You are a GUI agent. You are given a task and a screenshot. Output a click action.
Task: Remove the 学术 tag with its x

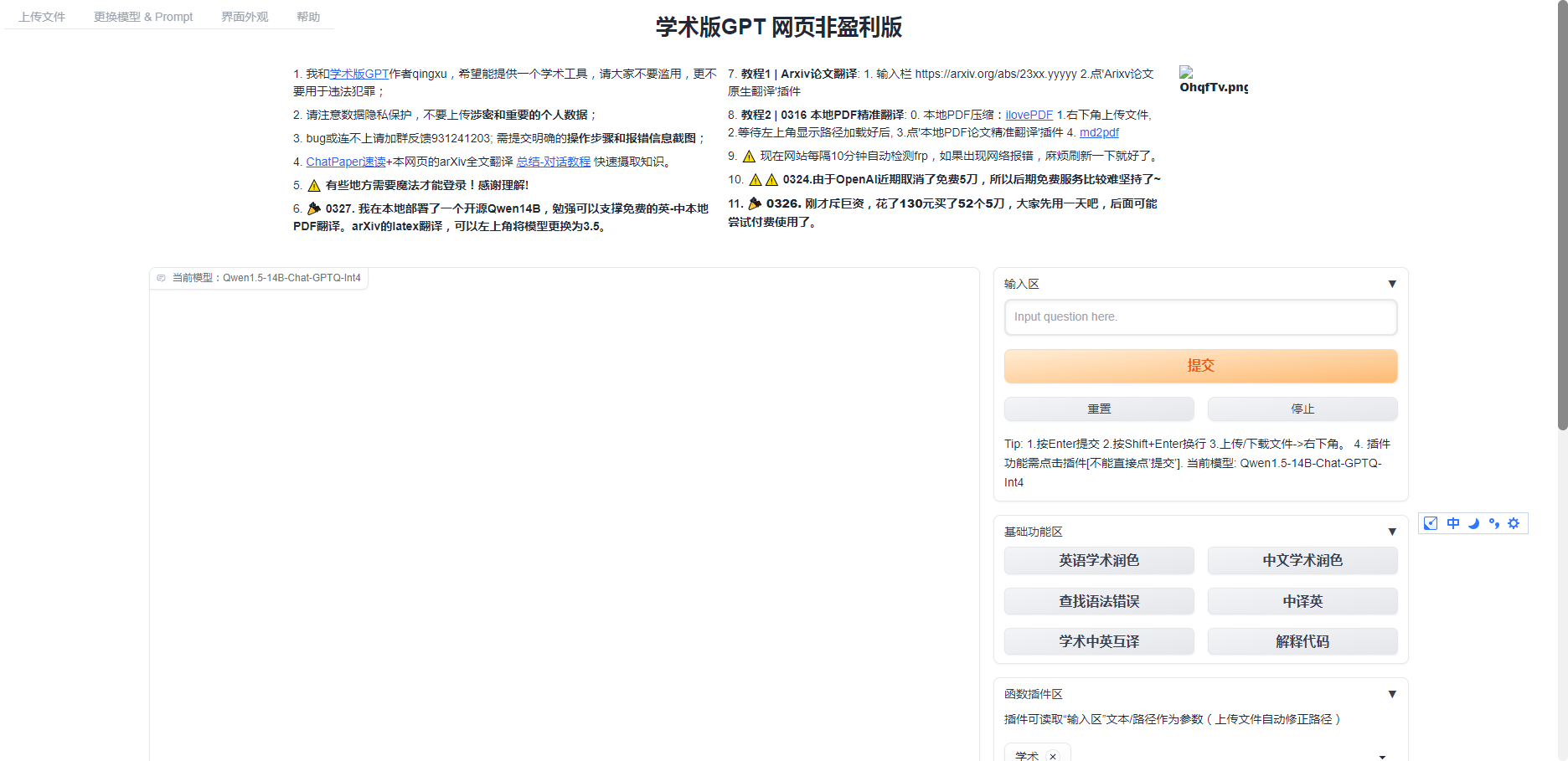pos(1053,755)
